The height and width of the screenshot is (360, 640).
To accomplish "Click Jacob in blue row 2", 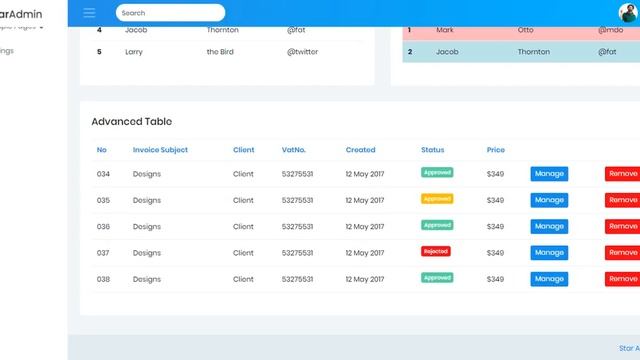I will pyautogui.click(x=447, y=52).
